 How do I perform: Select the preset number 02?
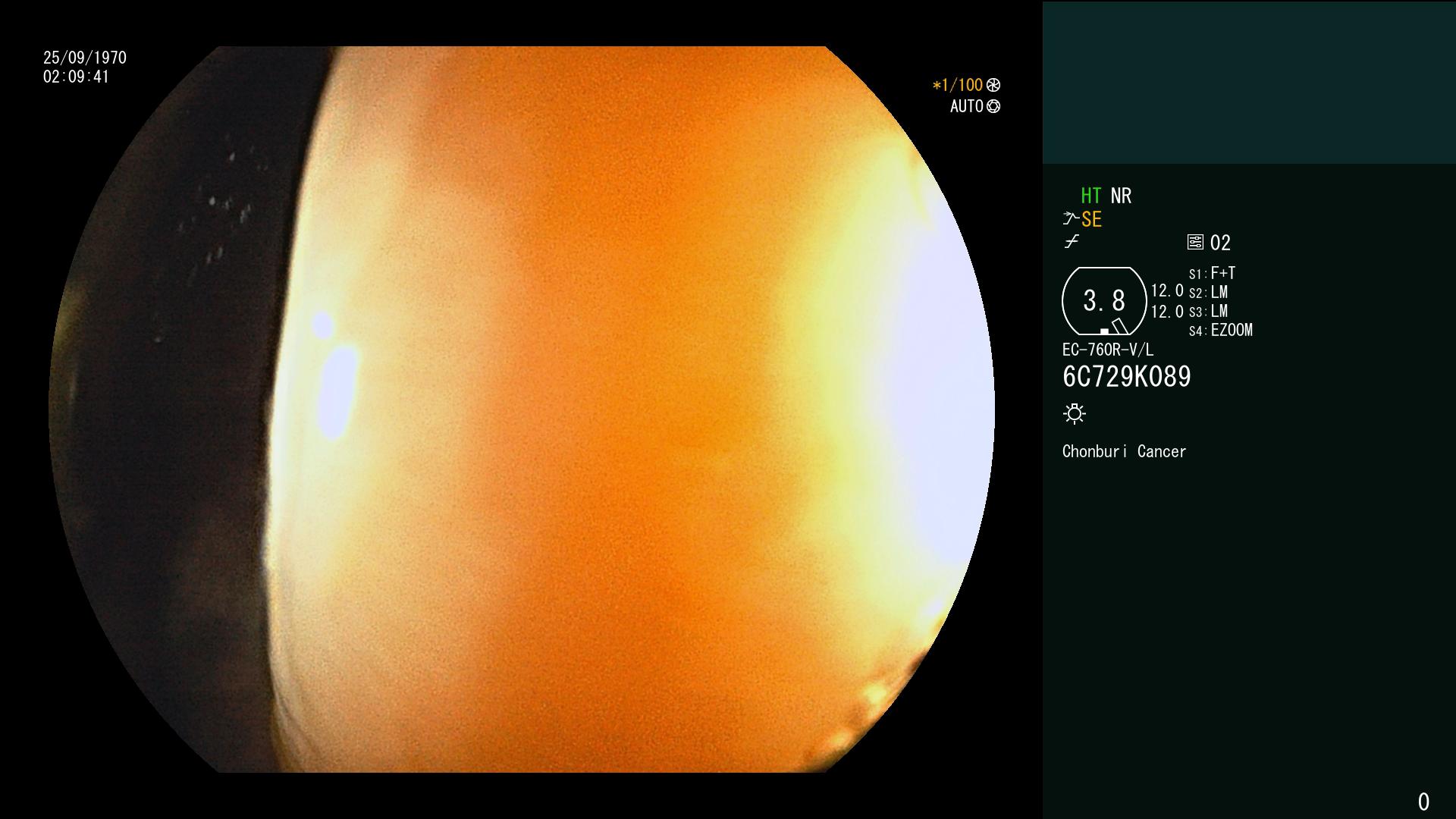click(x=1220, y=243)
